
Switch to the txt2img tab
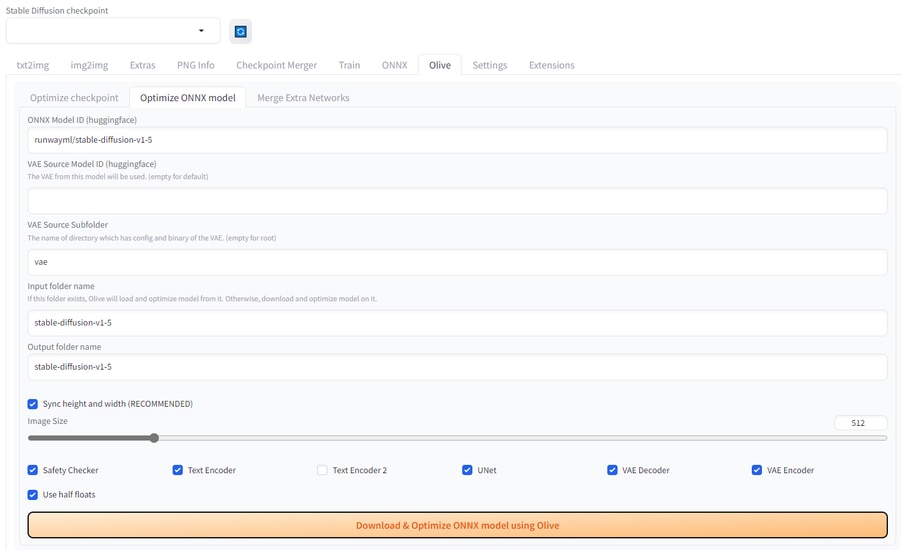point(32,65)
